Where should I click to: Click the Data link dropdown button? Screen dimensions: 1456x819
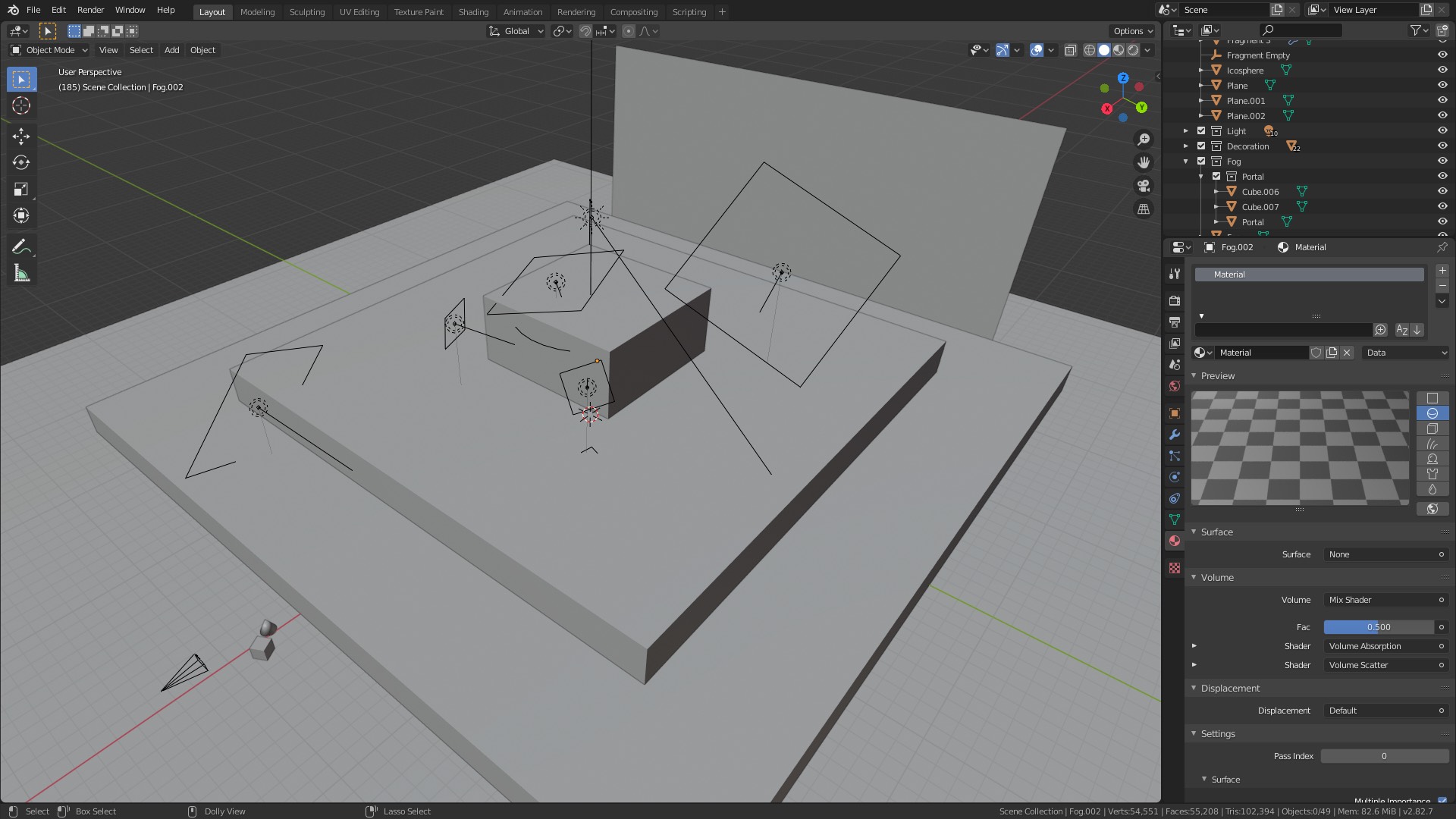(x=1407, y=353)
